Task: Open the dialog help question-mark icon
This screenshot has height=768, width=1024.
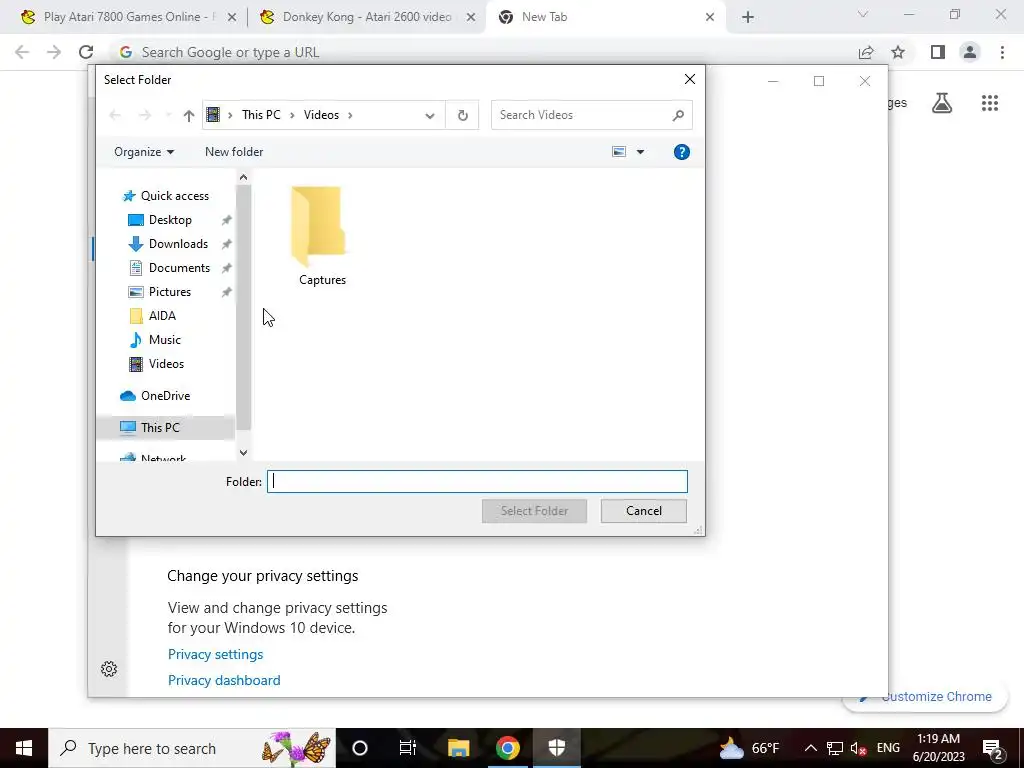Action: pyautogui.click(x=681, y=152)
